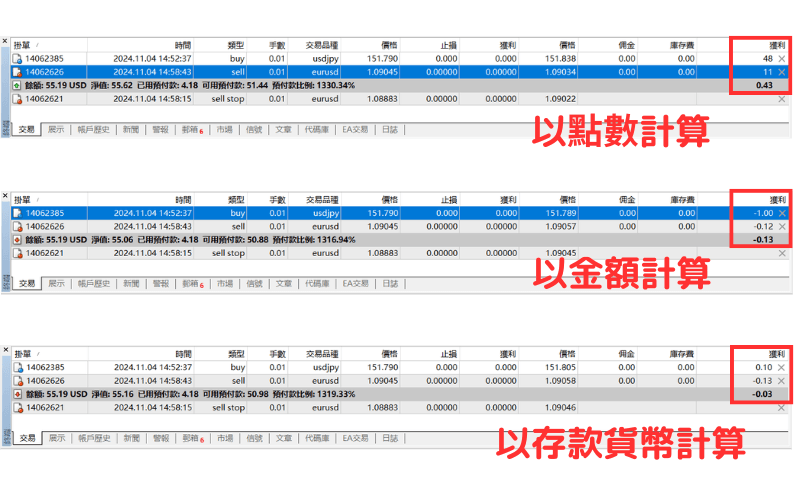
Task: Open the 市場 tab in the equity 55.06 panel
Action: [x=225, y=284]
